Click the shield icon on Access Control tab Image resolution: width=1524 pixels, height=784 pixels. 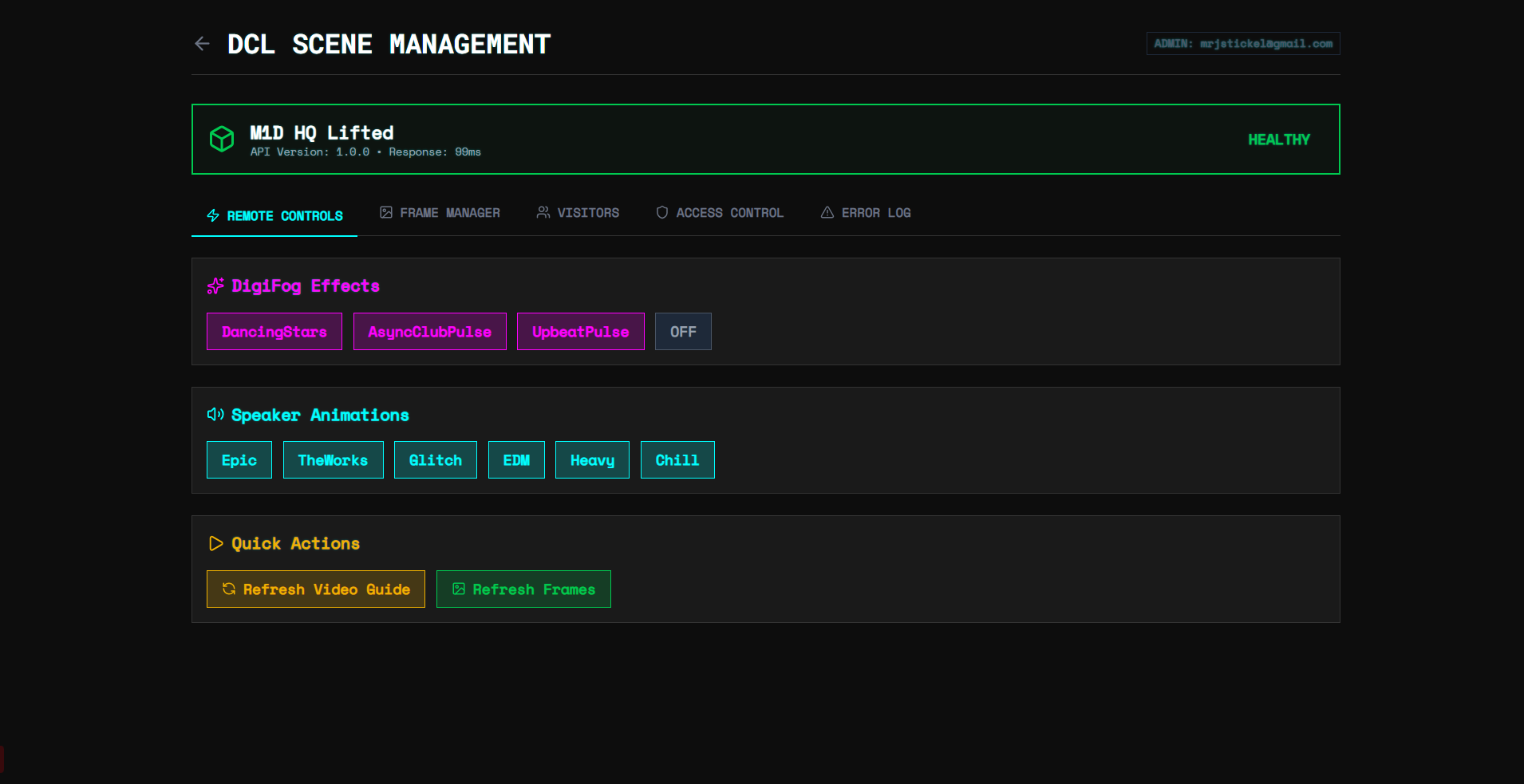click(662, 213)
